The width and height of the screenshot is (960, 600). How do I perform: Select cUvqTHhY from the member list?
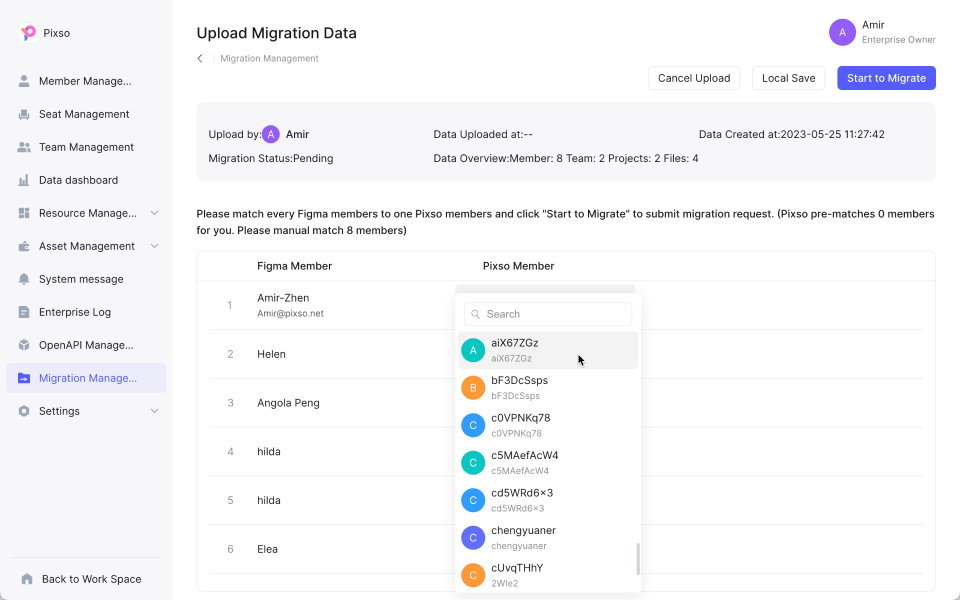pyautogui.click(x=548, y=575)
